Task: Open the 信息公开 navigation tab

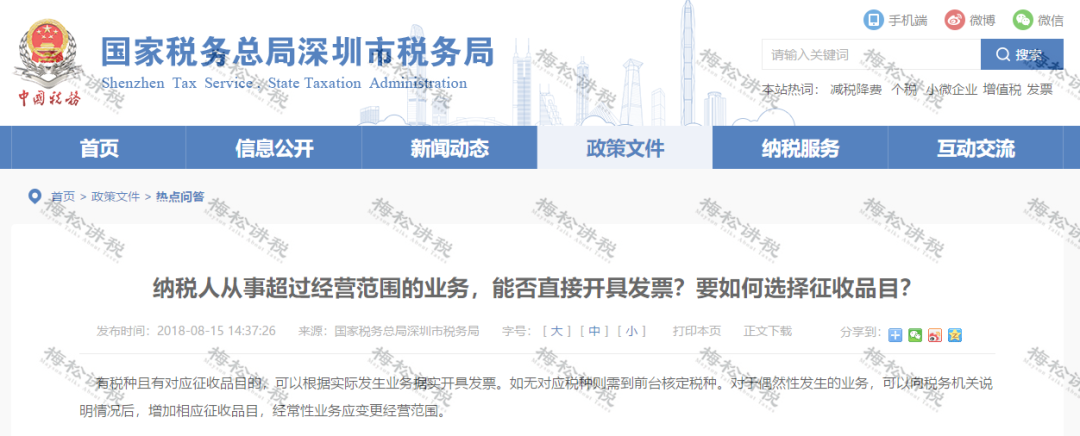Action: click(274, 147)
